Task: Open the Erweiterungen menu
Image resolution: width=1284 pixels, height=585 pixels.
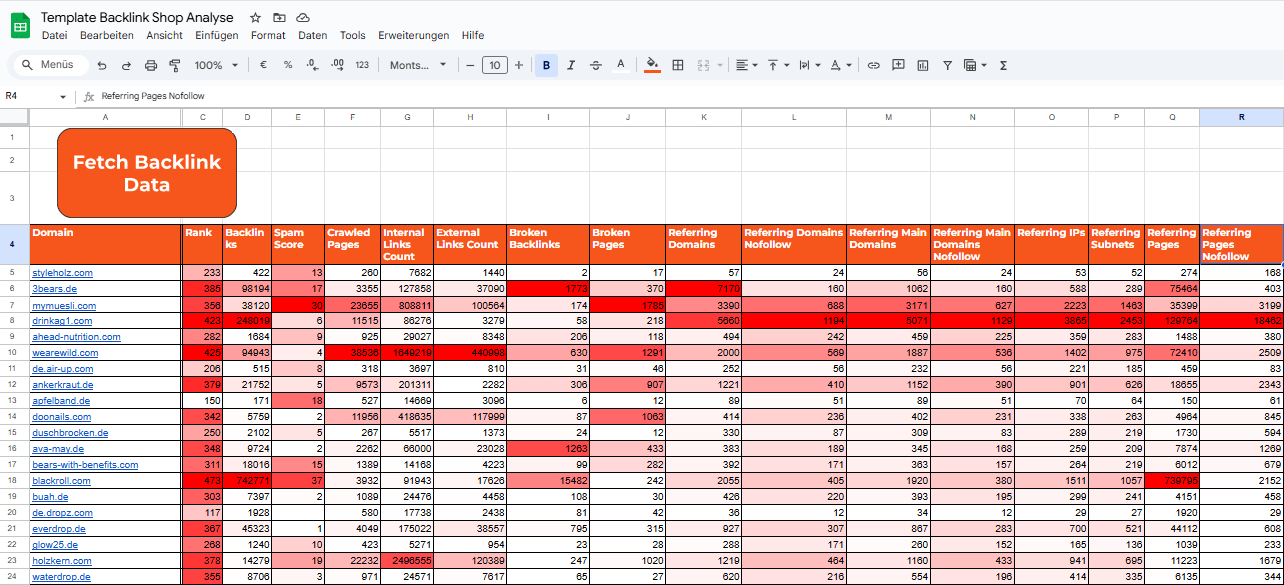Action: (412, 35)
